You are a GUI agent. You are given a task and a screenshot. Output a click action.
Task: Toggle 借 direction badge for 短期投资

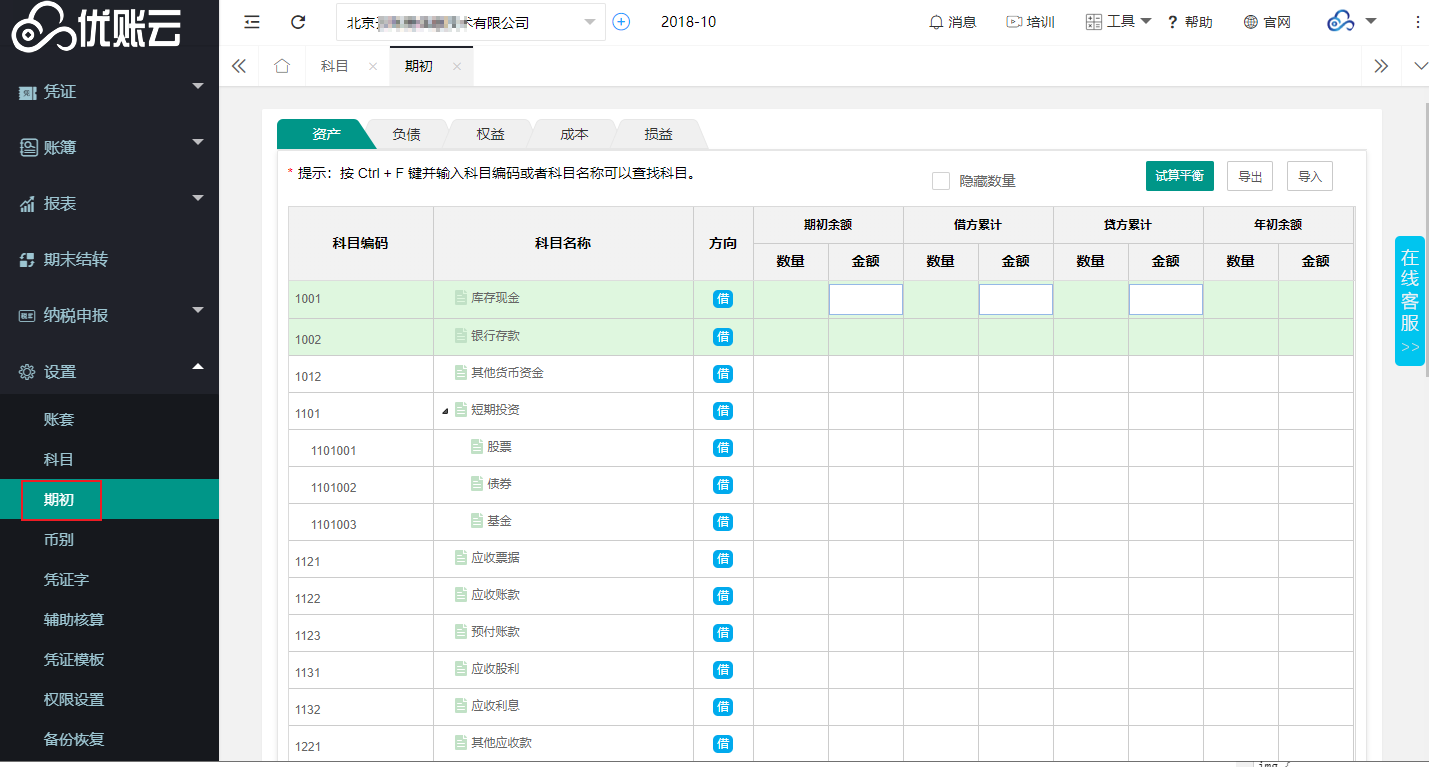[723, 411]
